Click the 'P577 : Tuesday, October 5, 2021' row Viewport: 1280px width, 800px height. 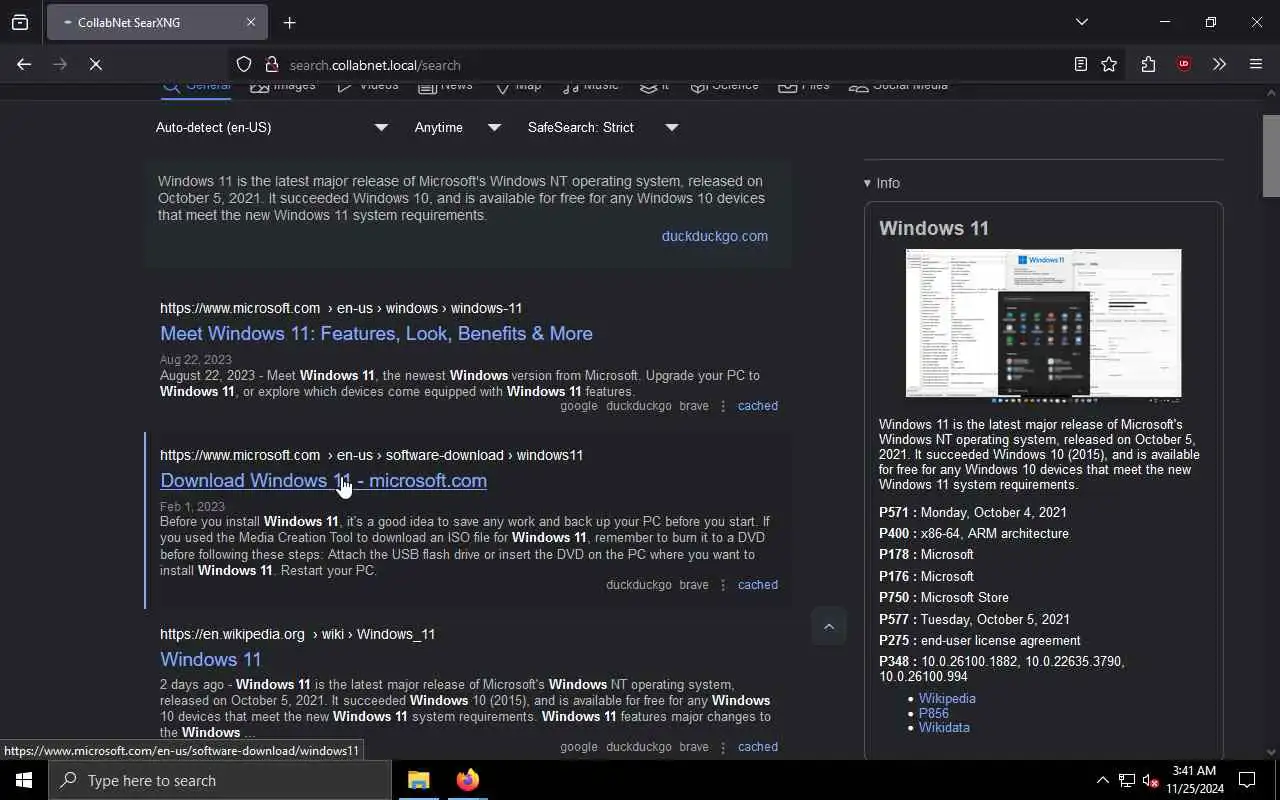(x=974, y=619)
